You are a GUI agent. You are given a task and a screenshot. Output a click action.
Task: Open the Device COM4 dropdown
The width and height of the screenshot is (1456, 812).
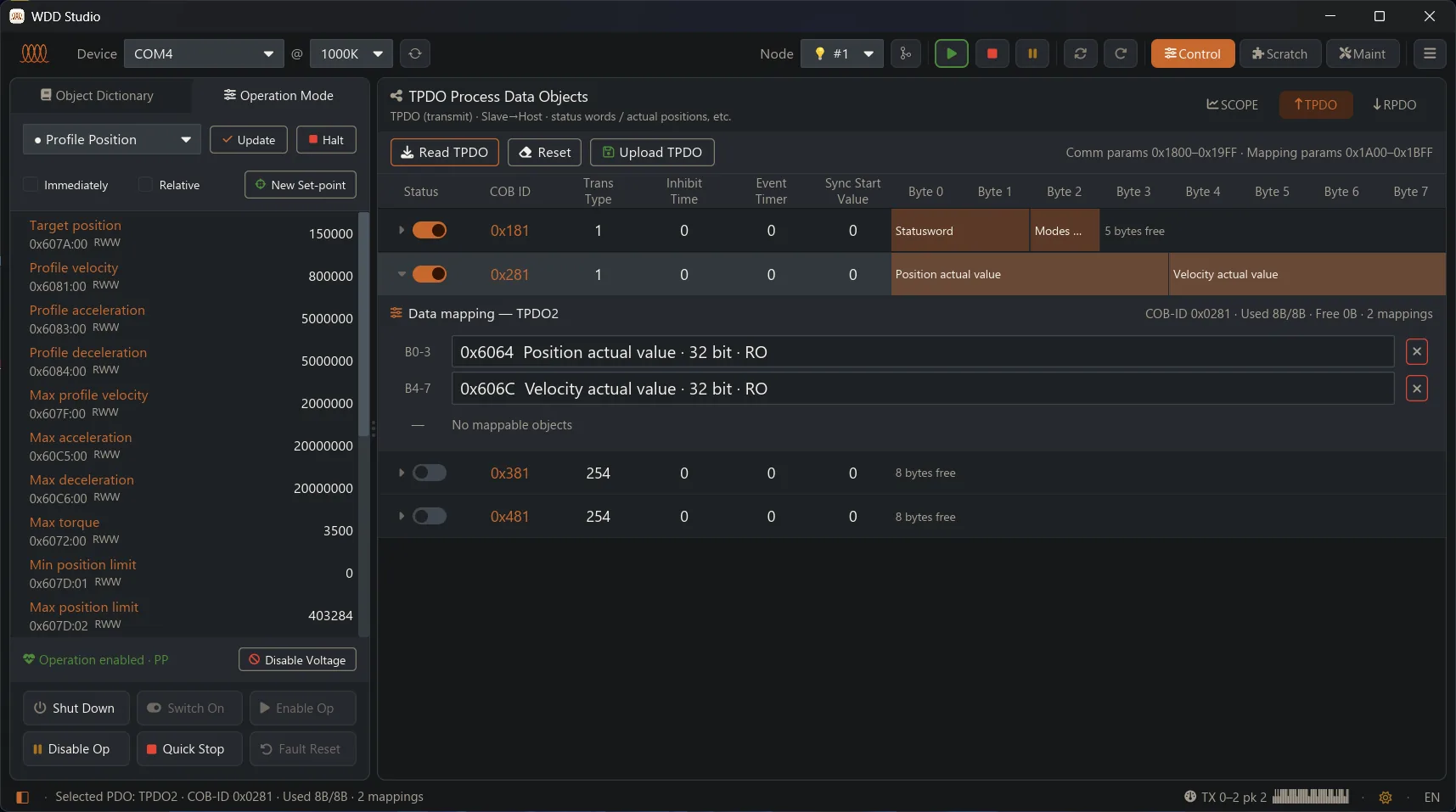coord(204,53)
